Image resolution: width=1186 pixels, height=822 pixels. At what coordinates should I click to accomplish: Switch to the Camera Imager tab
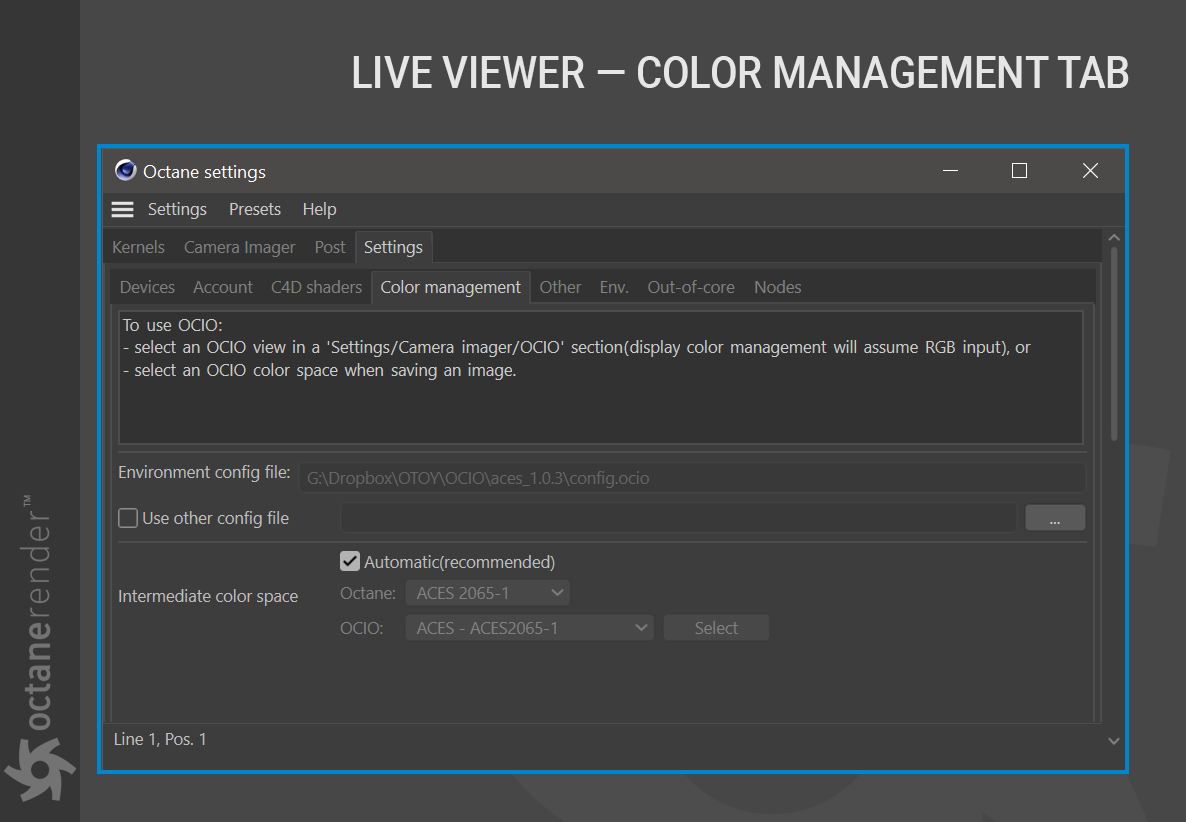(240, 247)
